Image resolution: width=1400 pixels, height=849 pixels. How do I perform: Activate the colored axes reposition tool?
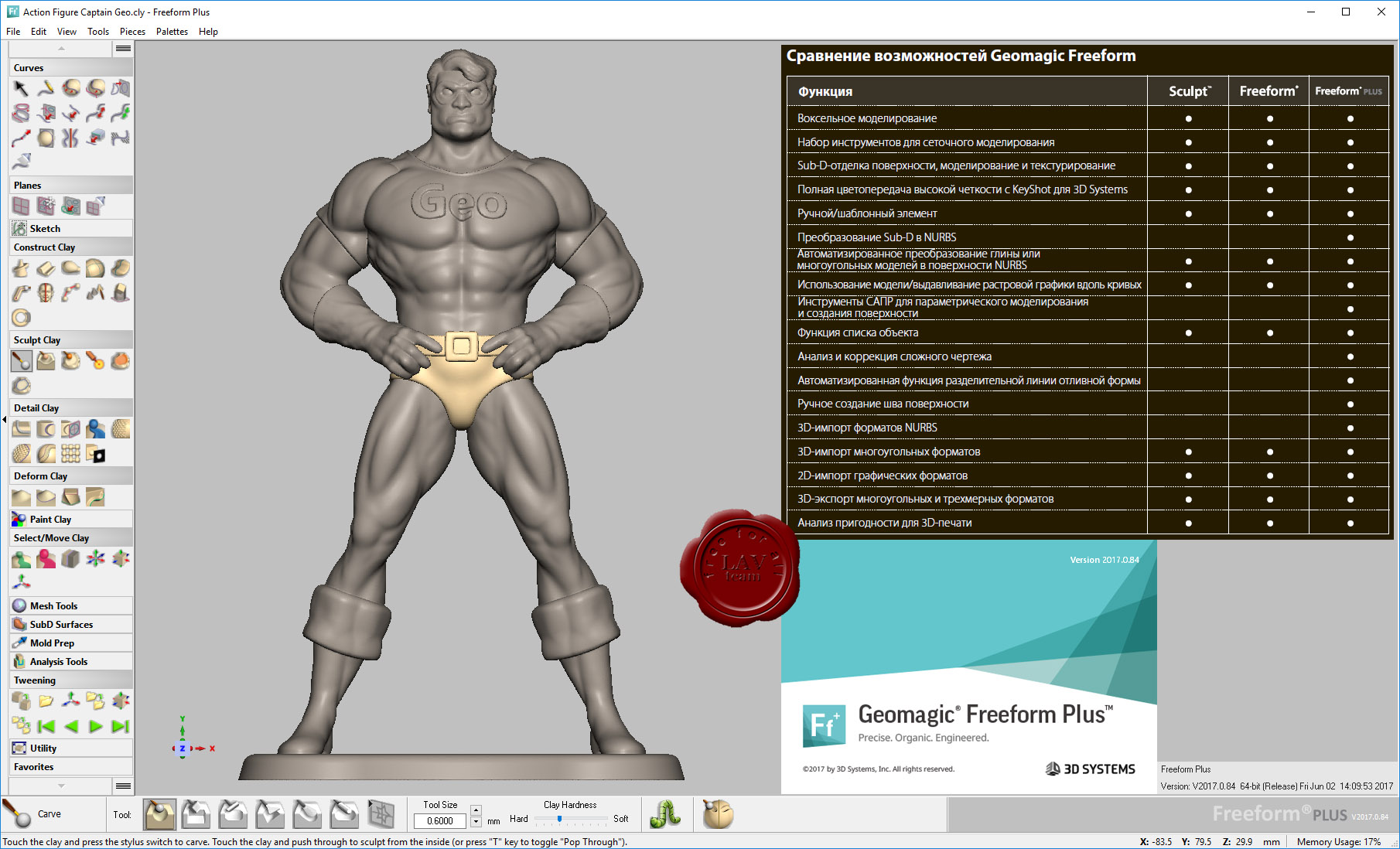95,559
